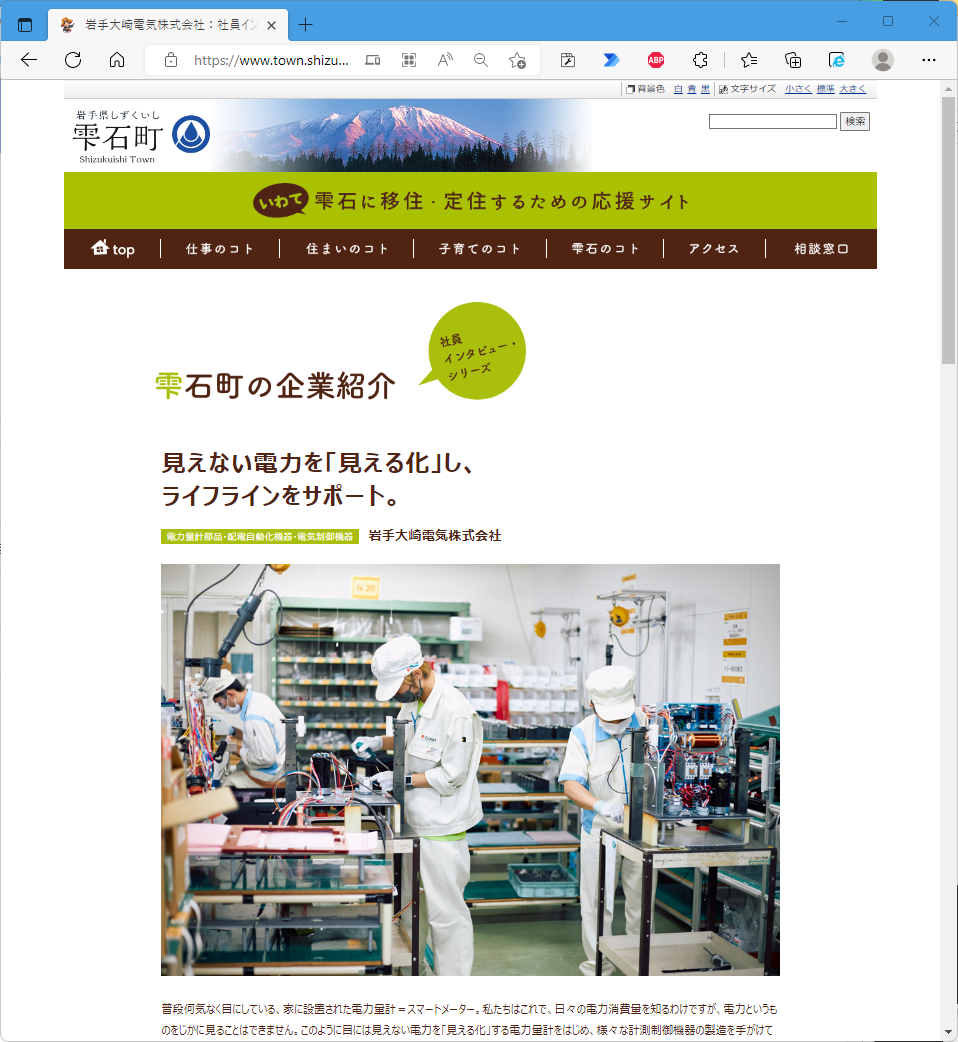
Task: View site information via the lock icon
Action: click(171, 60)
